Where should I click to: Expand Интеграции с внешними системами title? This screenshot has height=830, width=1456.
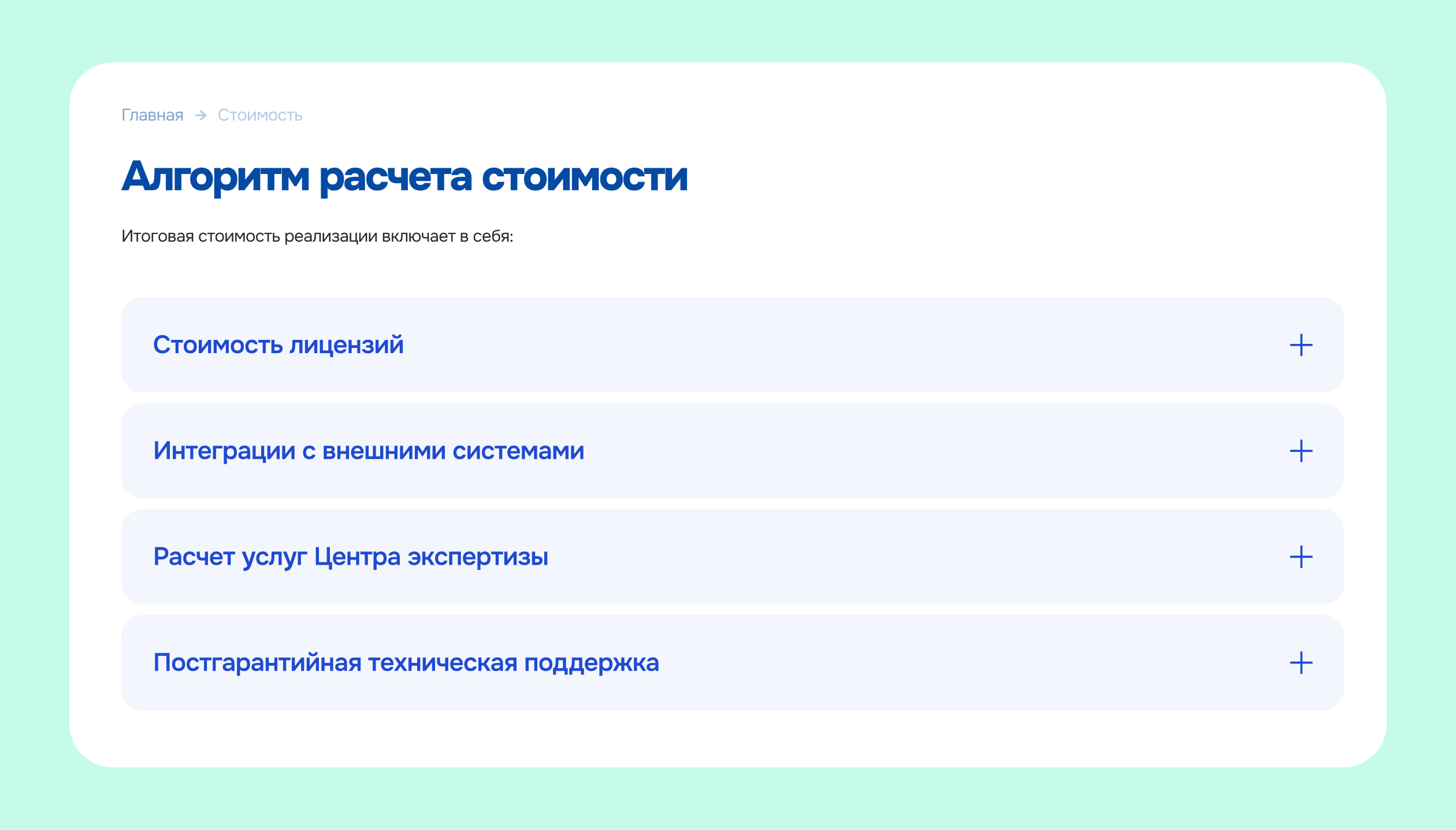[369, 451]
